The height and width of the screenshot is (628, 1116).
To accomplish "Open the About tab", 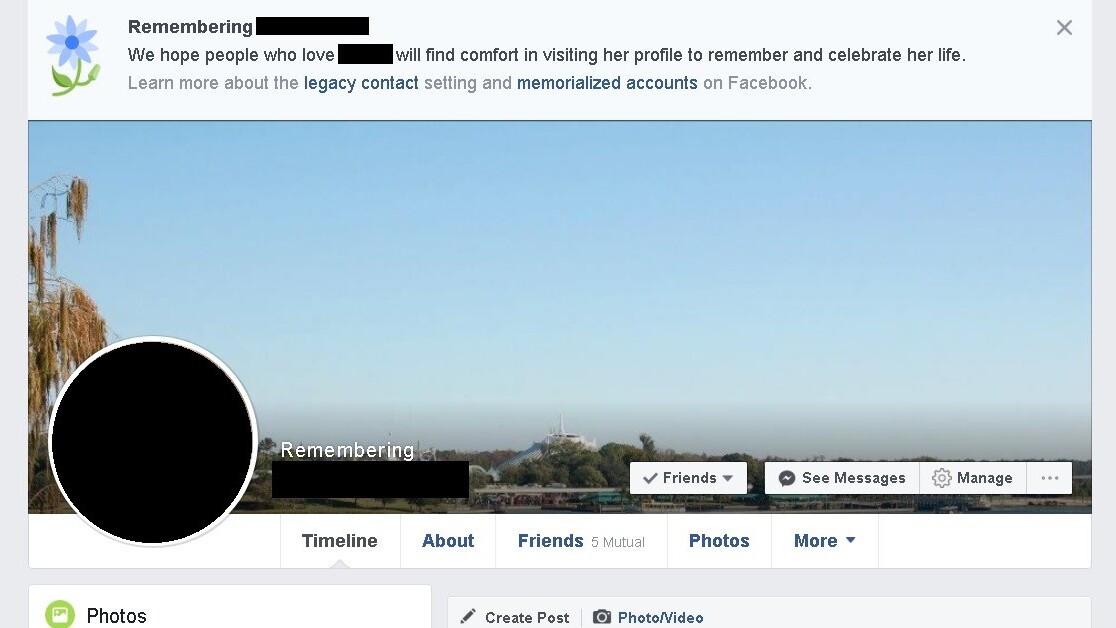I will pos(448,541).
